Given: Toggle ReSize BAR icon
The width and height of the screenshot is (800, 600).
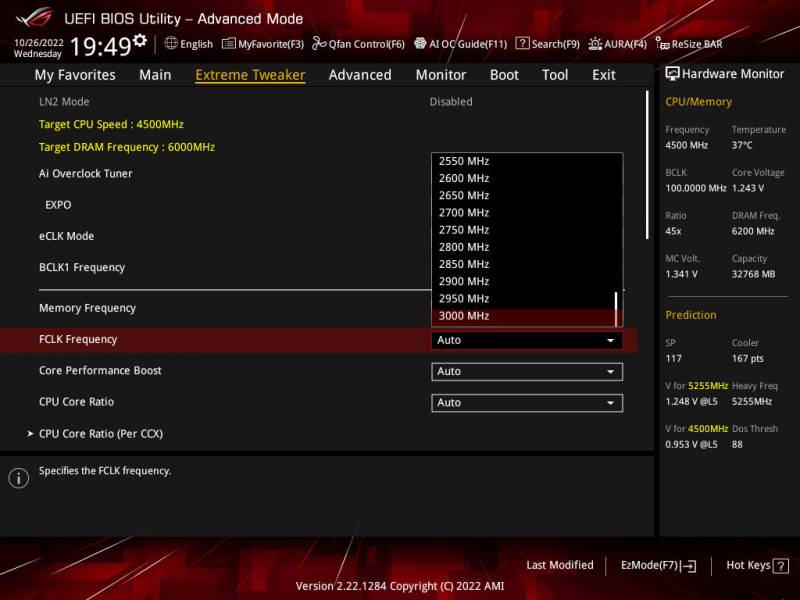Looking at the screenshot, I should pos(662,43).
